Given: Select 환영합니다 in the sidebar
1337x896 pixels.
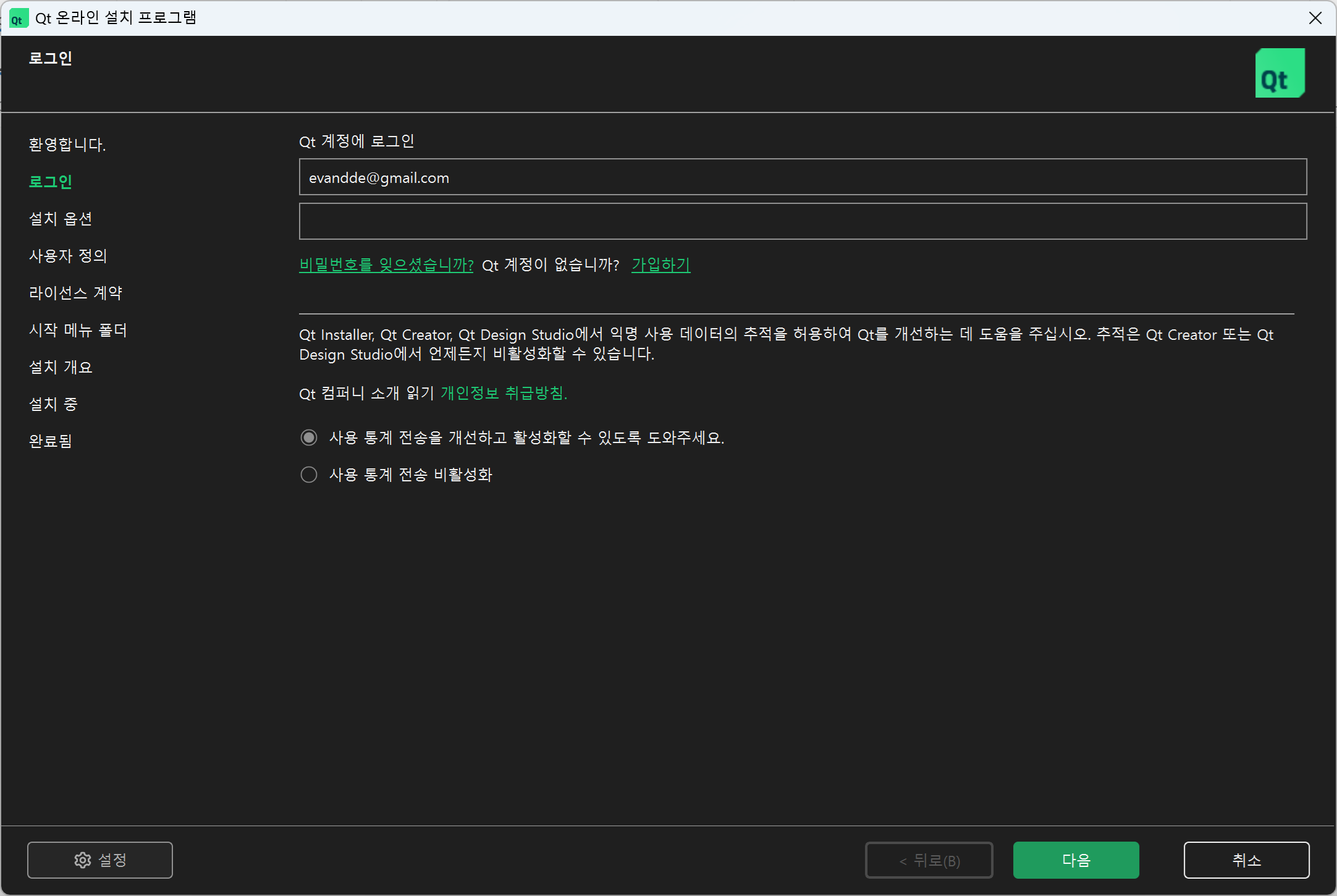Looking at the screenshot, I should click(x=67, y=145).
